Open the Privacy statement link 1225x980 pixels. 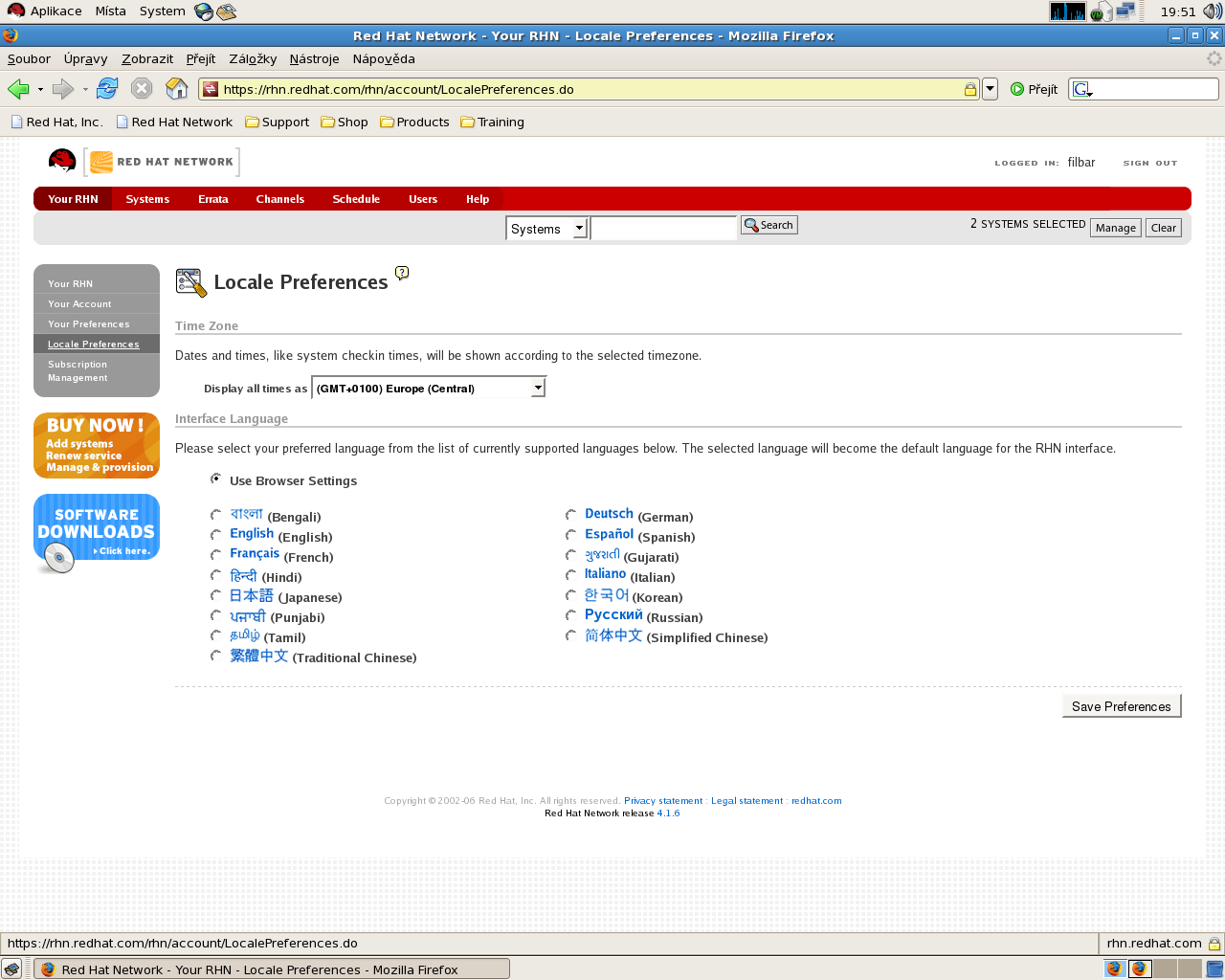pyautogui.click(x=663, y=801)
